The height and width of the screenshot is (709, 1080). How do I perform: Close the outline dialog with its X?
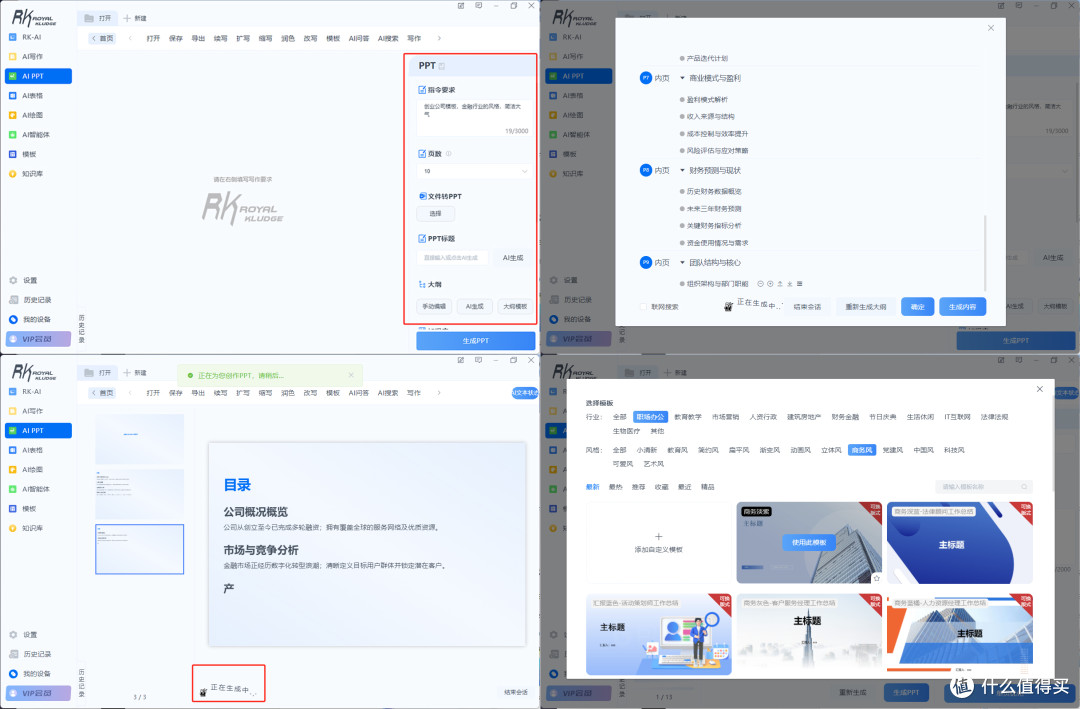(990, 28)
